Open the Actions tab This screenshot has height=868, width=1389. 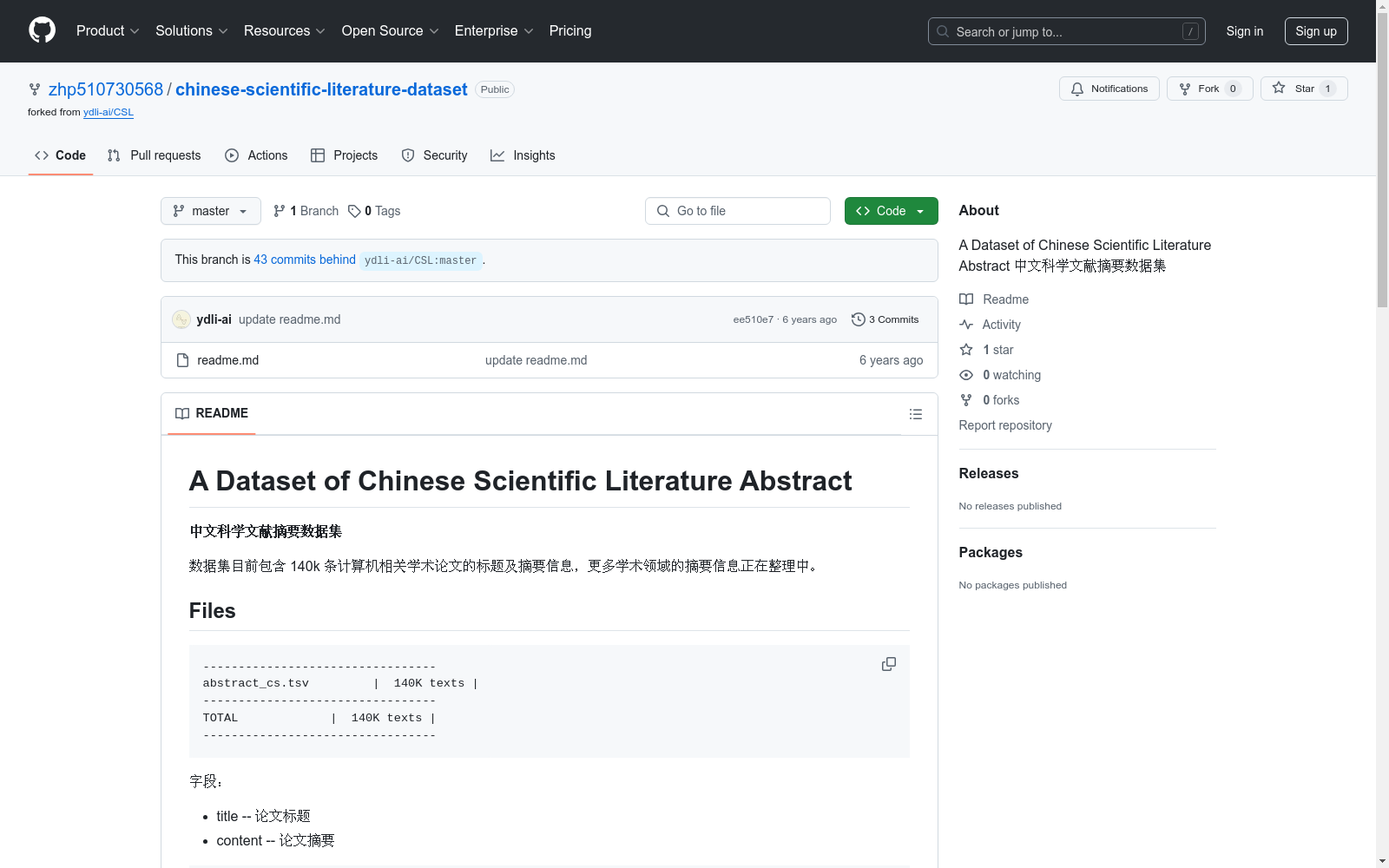click(x=256, y=155)
